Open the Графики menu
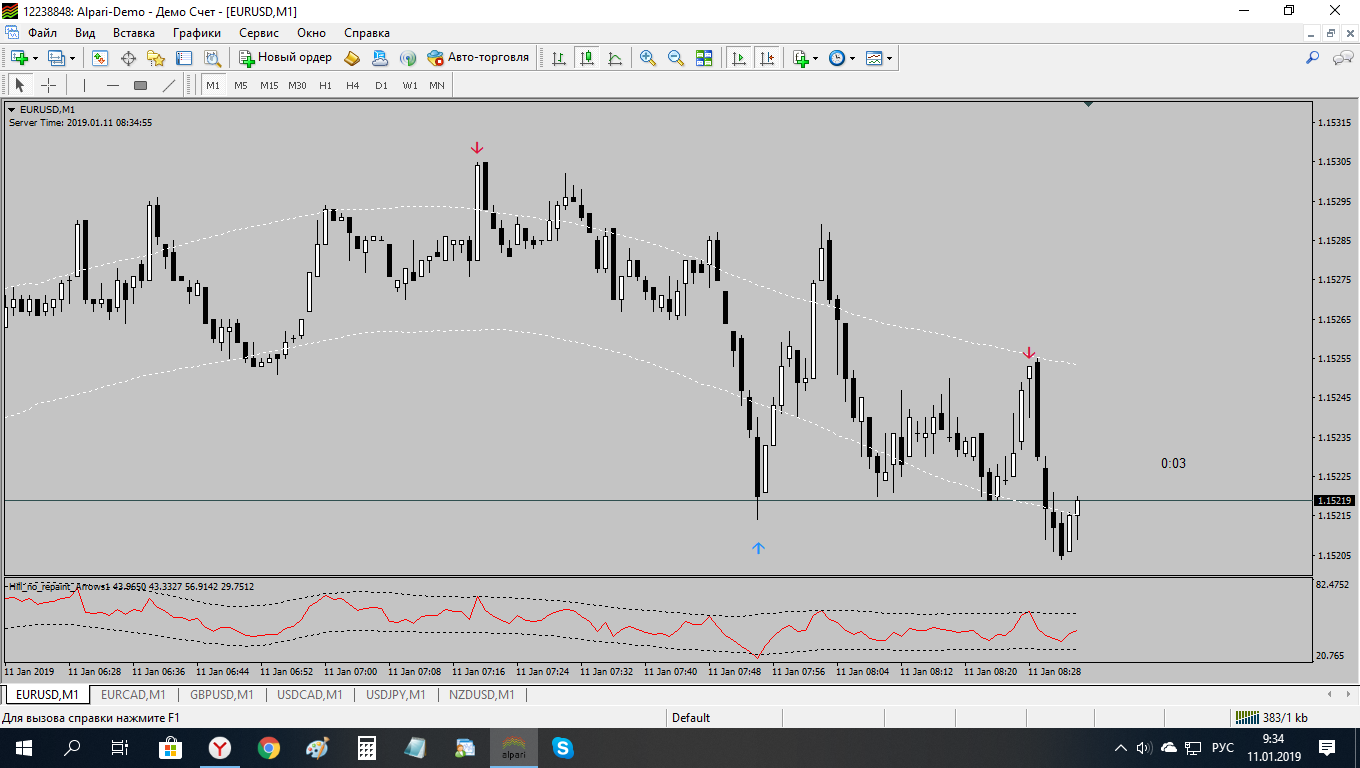The height and width of the screenshot is (768, 1360). click(x=197, y=33)
